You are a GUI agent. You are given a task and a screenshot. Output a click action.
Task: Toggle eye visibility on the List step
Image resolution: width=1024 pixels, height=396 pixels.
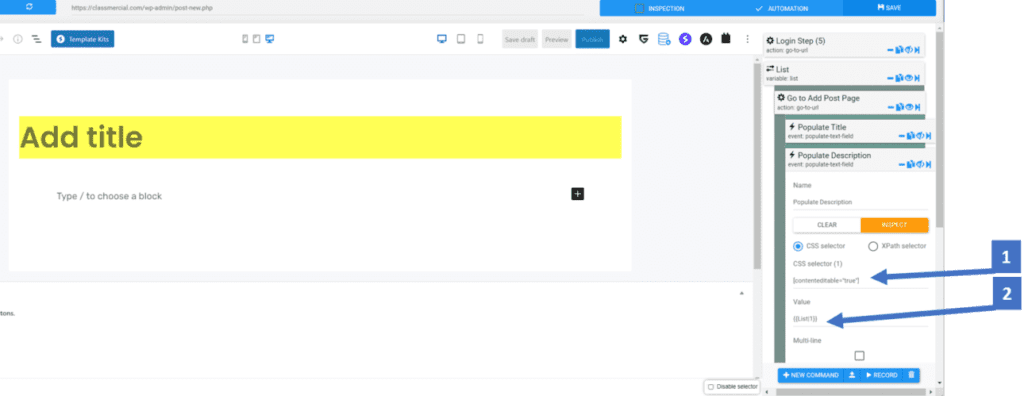tap(909, 78)
